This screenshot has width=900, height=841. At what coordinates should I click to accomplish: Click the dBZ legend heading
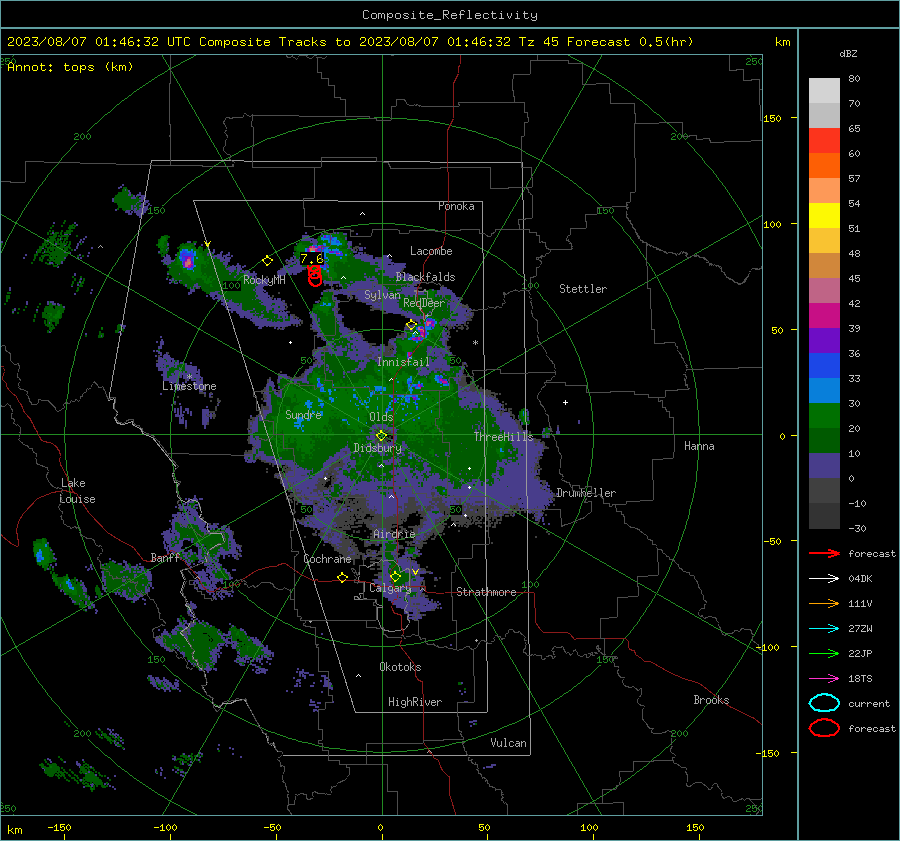[x=848, y=54]
